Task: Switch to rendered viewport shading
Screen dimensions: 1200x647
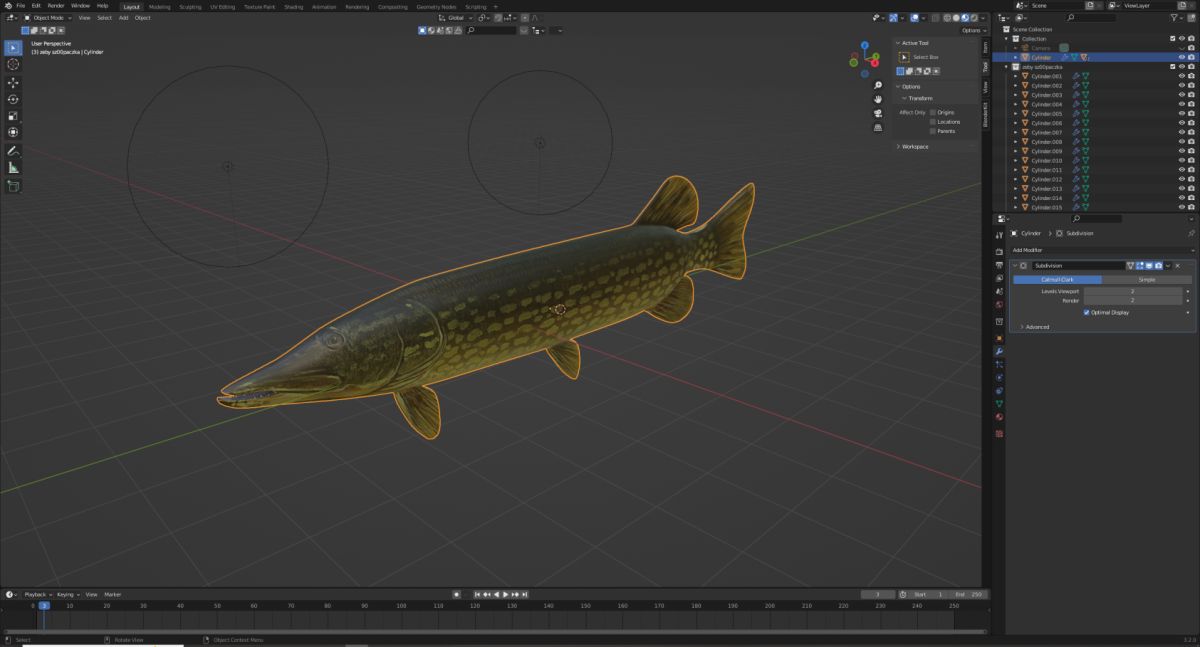Action: (x=973, y=17)
